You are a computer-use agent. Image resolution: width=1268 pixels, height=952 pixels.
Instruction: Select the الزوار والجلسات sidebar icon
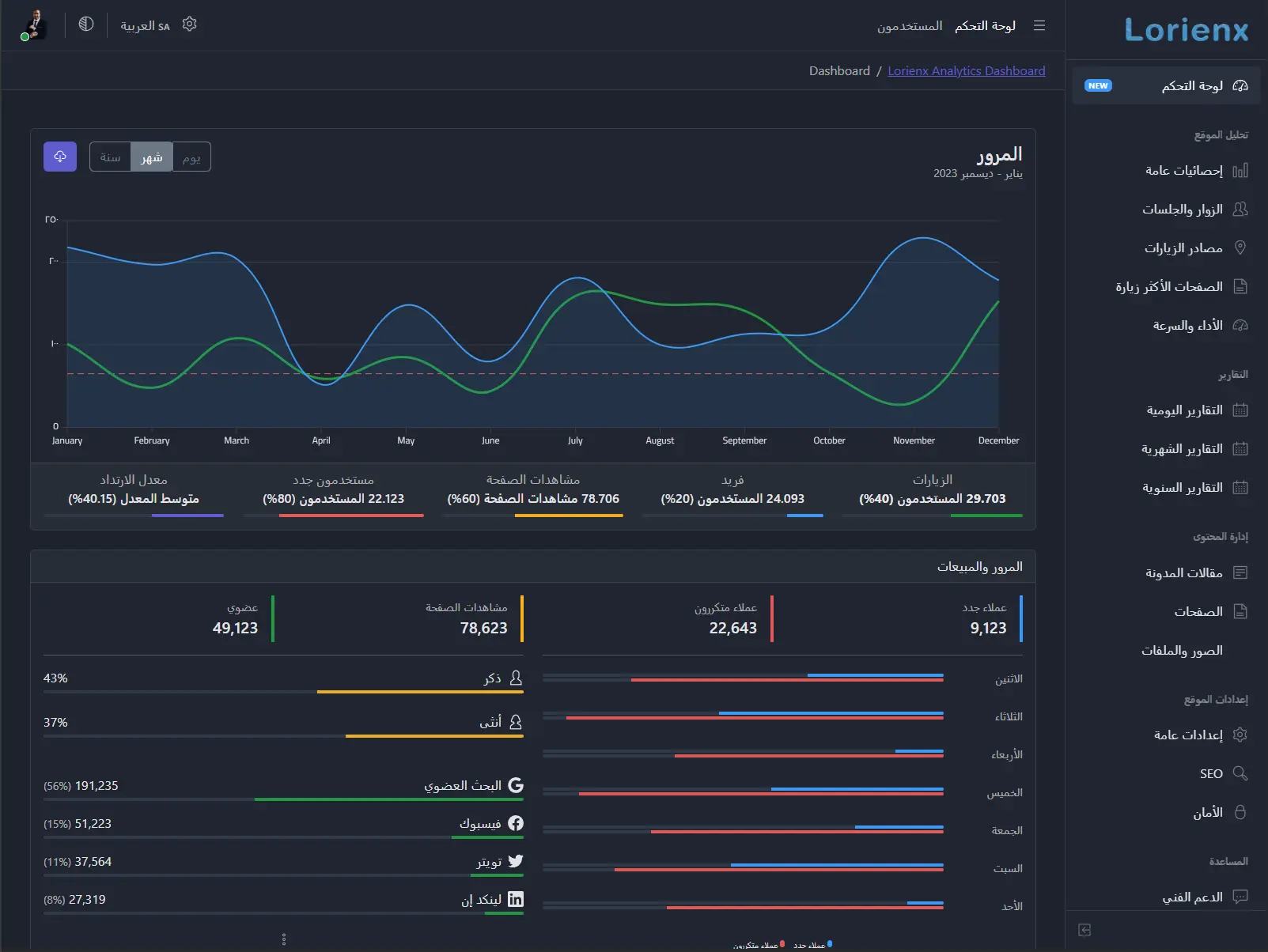pyautogui.click(x=1240, y=209)
